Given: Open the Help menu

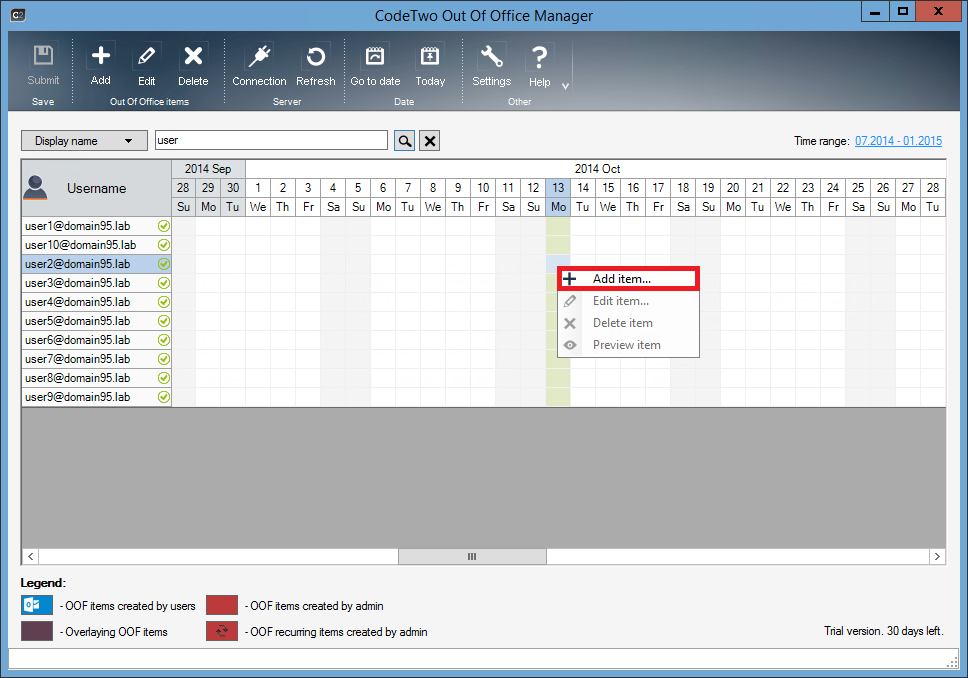Looking at the screenshot, I should (540, 64).
